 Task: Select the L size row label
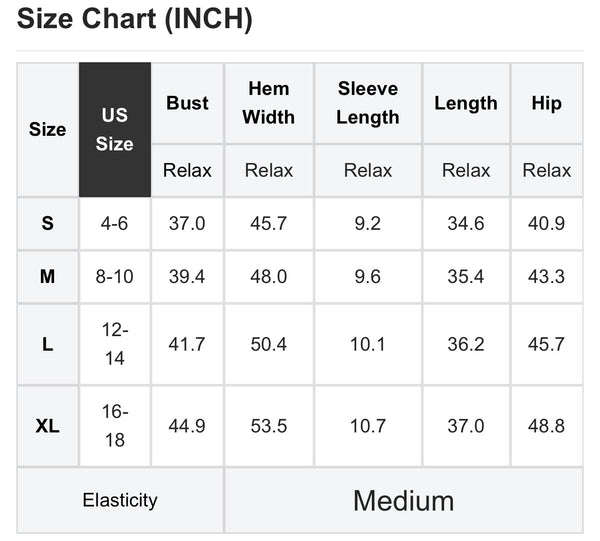pyautogui.click(x=48, y=344)
